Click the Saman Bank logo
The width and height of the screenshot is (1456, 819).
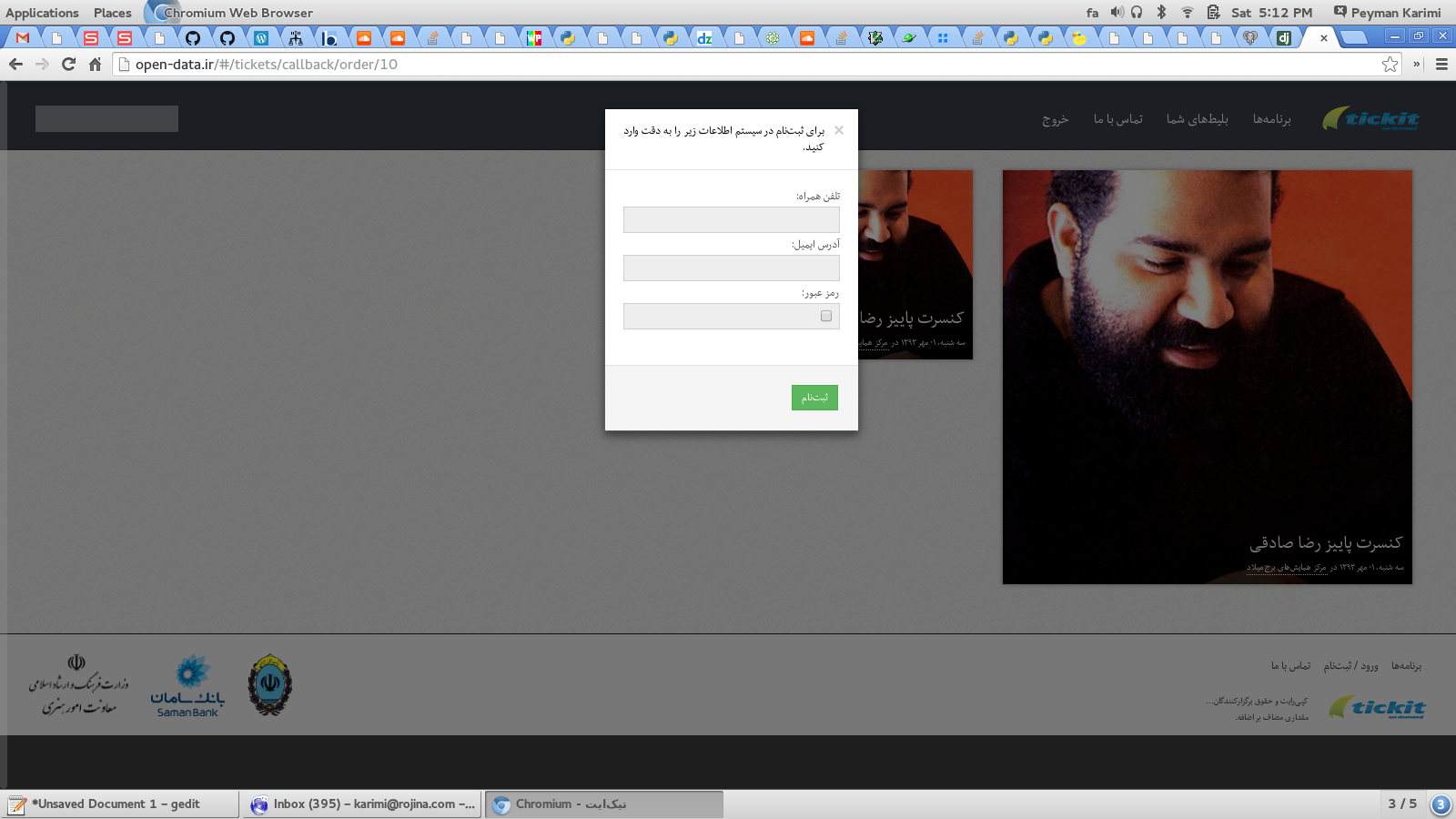click(187, 686)
